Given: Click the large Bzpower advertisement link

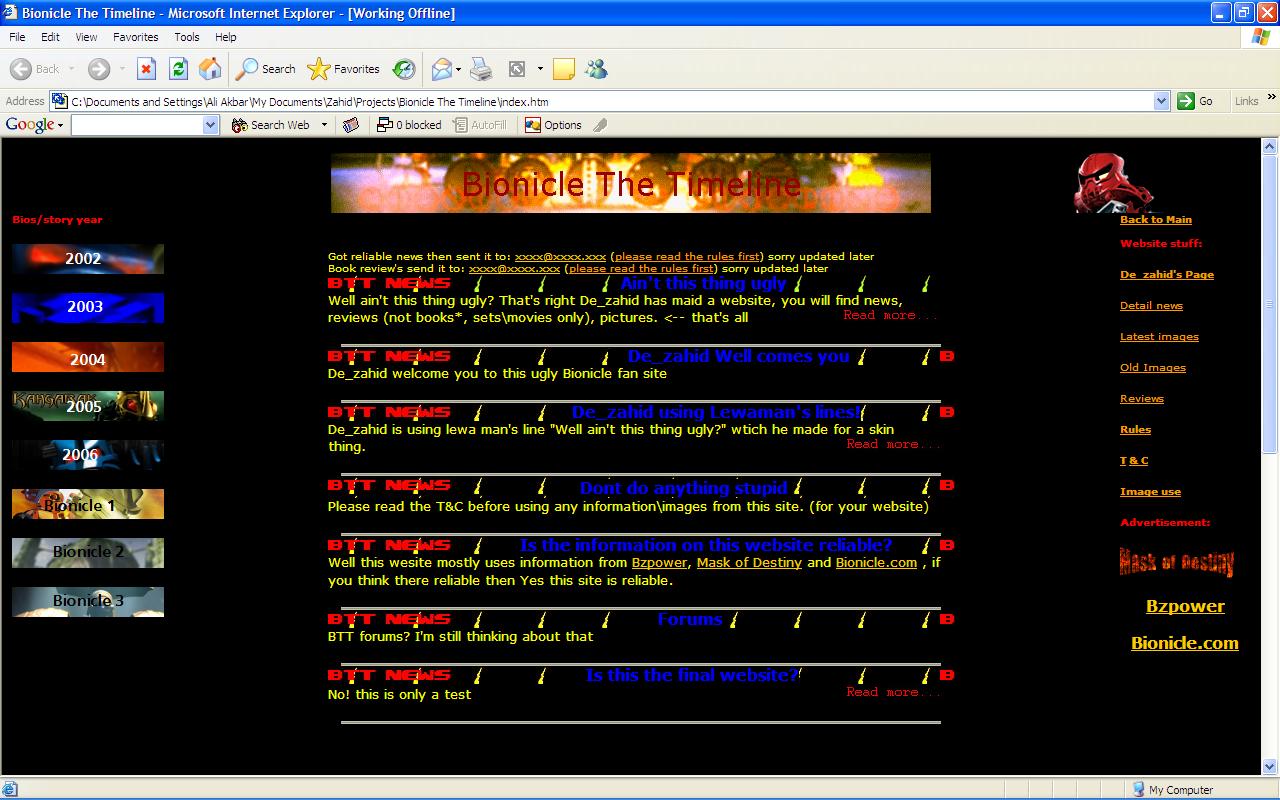Looking at the screenshot, I should [1185, 606].
